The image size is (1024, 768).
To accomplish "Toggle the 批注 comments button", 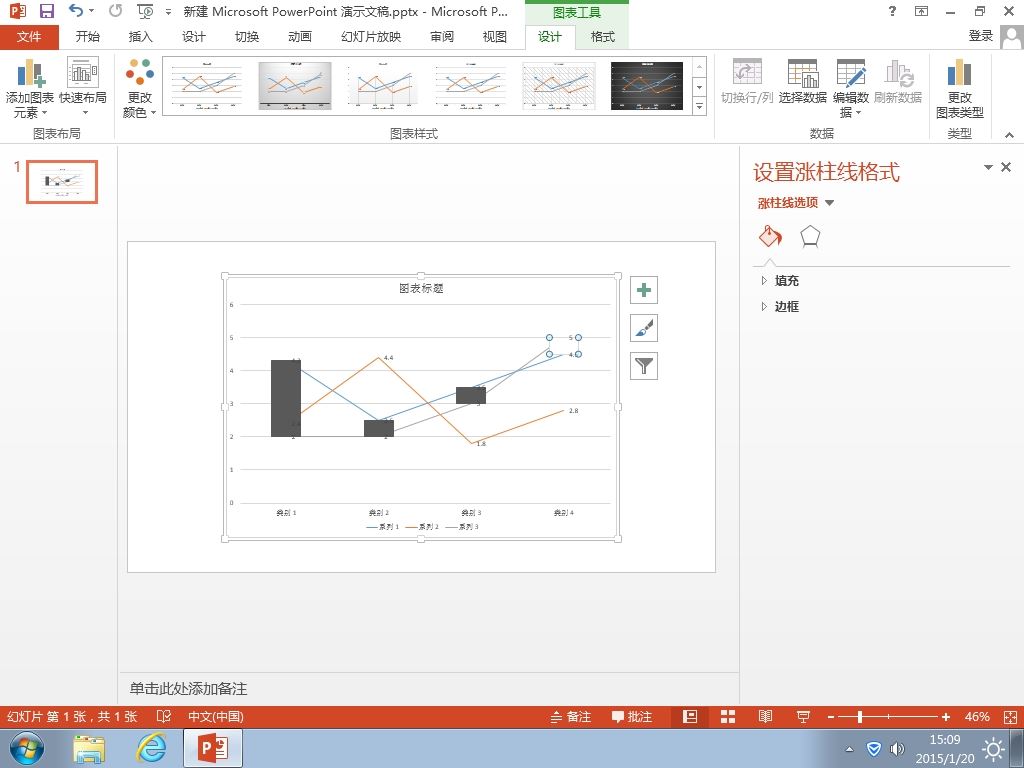I will (x=632, y=717).
